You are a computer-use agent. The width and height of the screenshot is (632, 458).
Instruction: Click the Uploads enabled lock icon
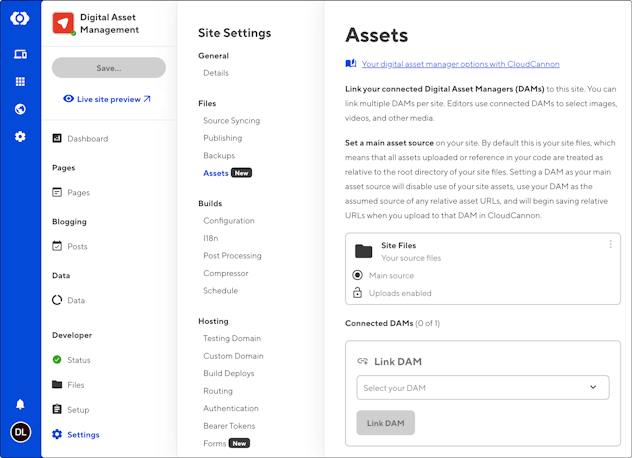tap(357, 293)
